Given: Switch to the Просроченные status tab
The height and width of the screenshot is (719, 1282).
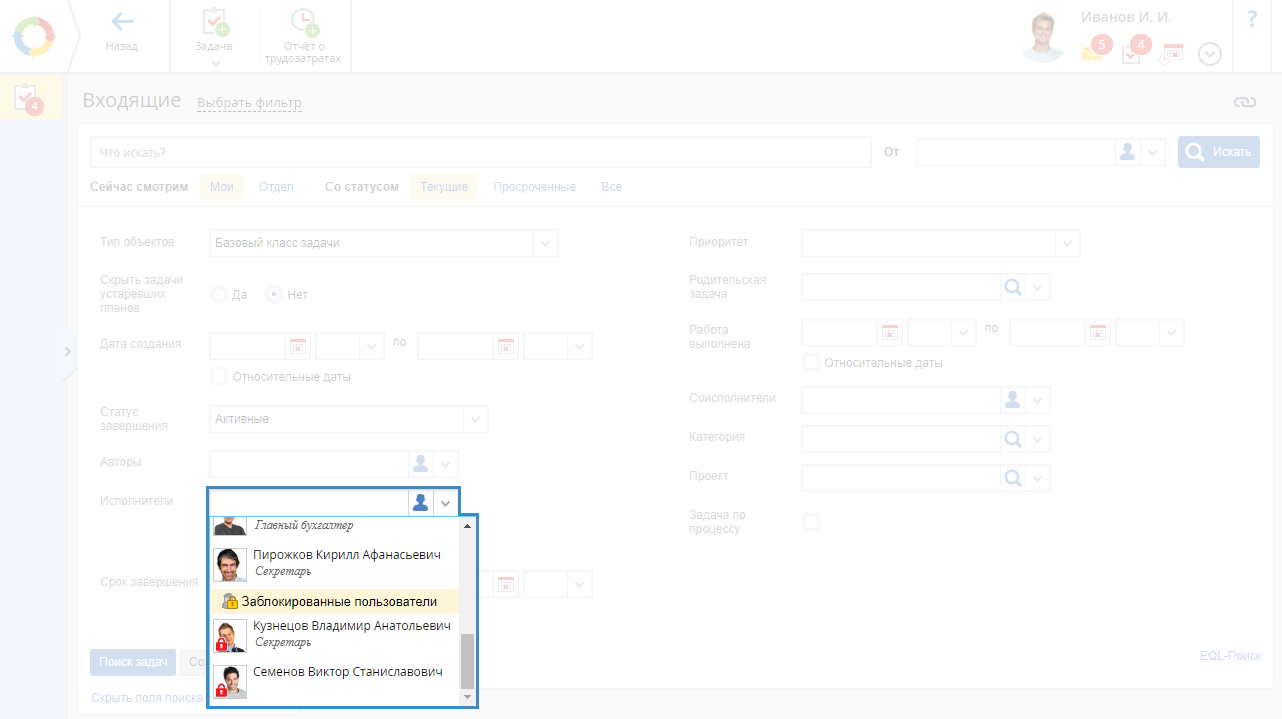Looking at the screenshot, I should (x=534, y=187).
